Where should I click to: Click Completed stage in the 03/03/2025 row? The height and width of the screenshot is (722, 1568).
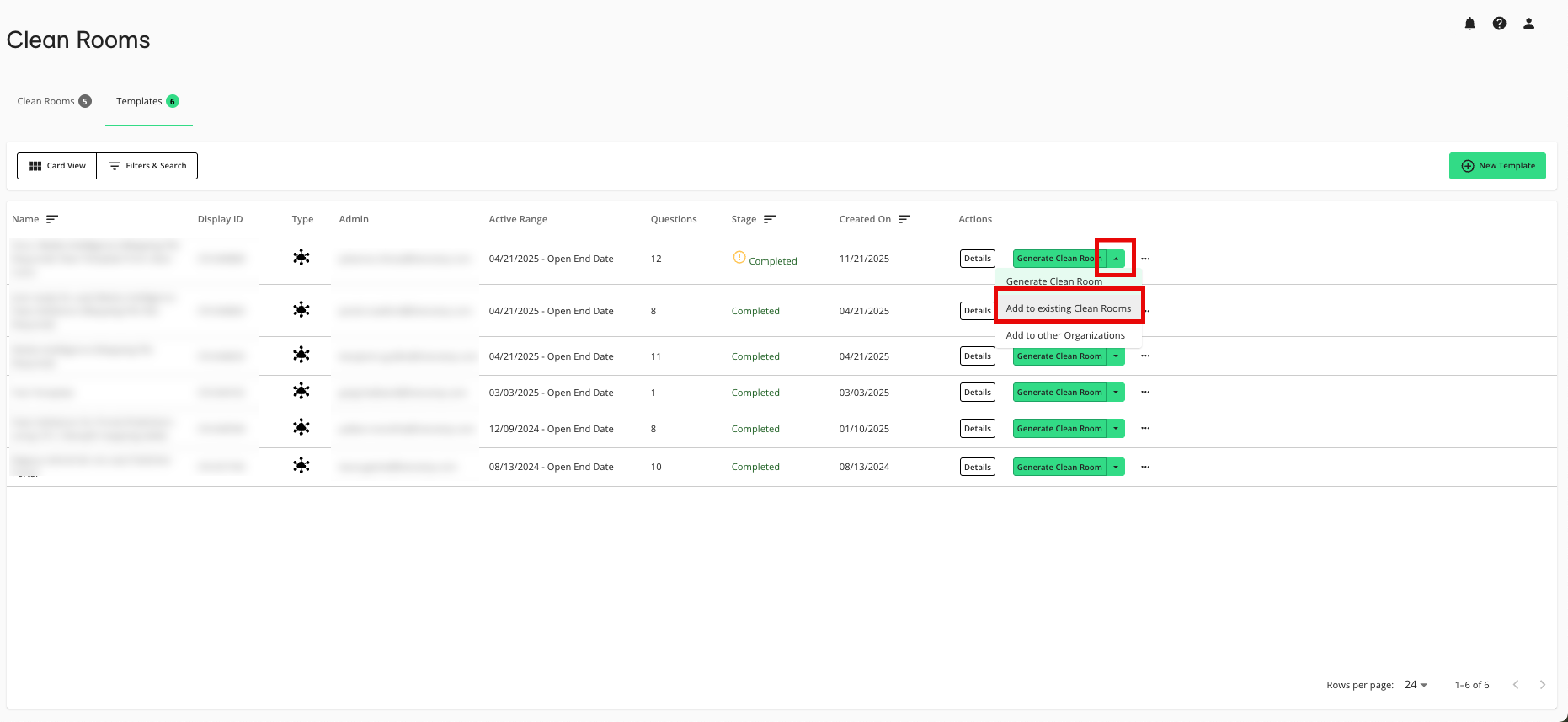pyautogui.click(x=755, y=393)
